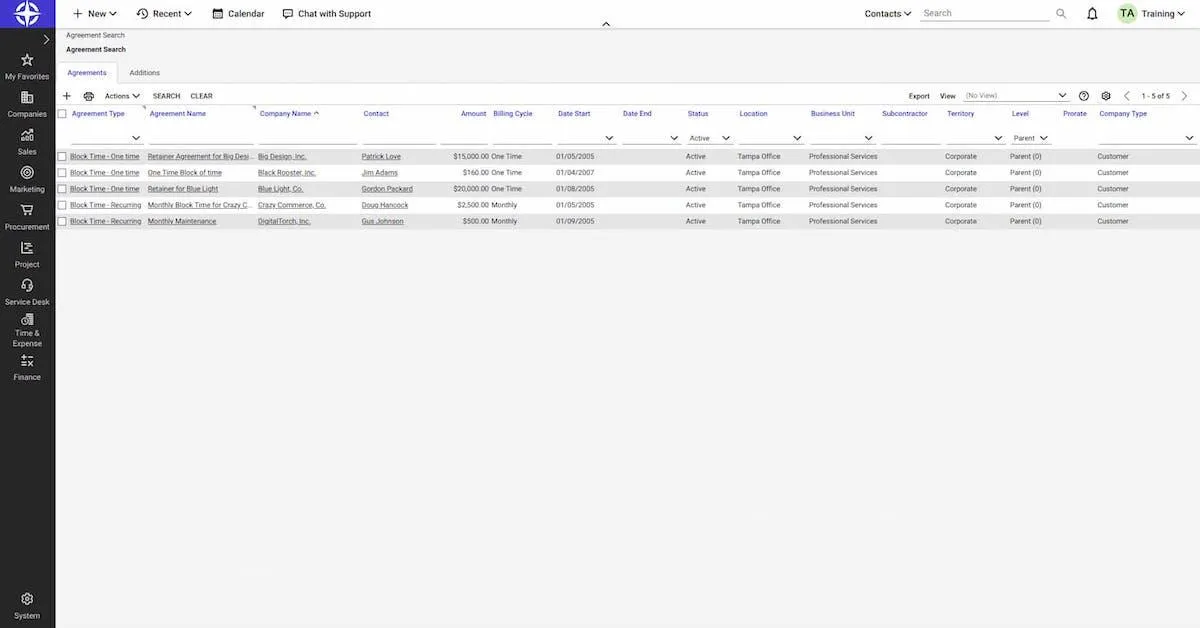1200x628 pixels.
Task: Open the Actions dropdown
Action: pyautogui.click(x=122, y=96)
